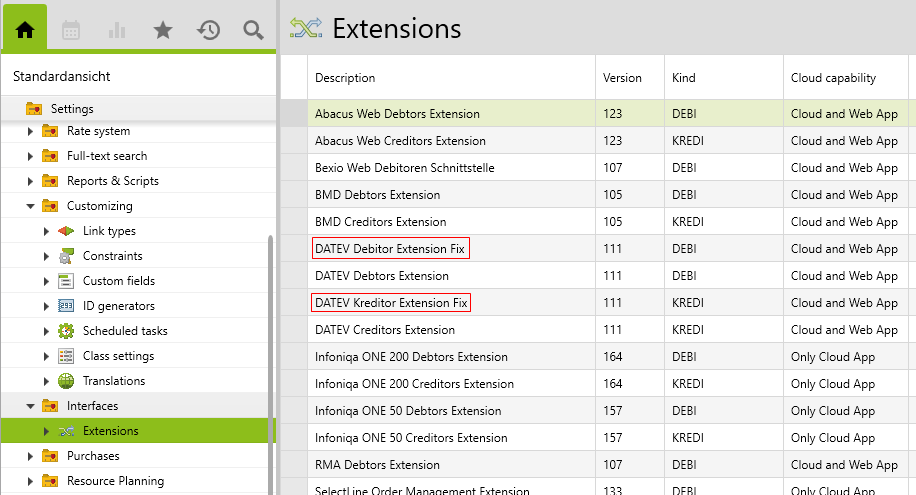Open the bar chart statistics icon
Image resolution: width=916 pixels, height=495 pixels.
pos(117,30)
